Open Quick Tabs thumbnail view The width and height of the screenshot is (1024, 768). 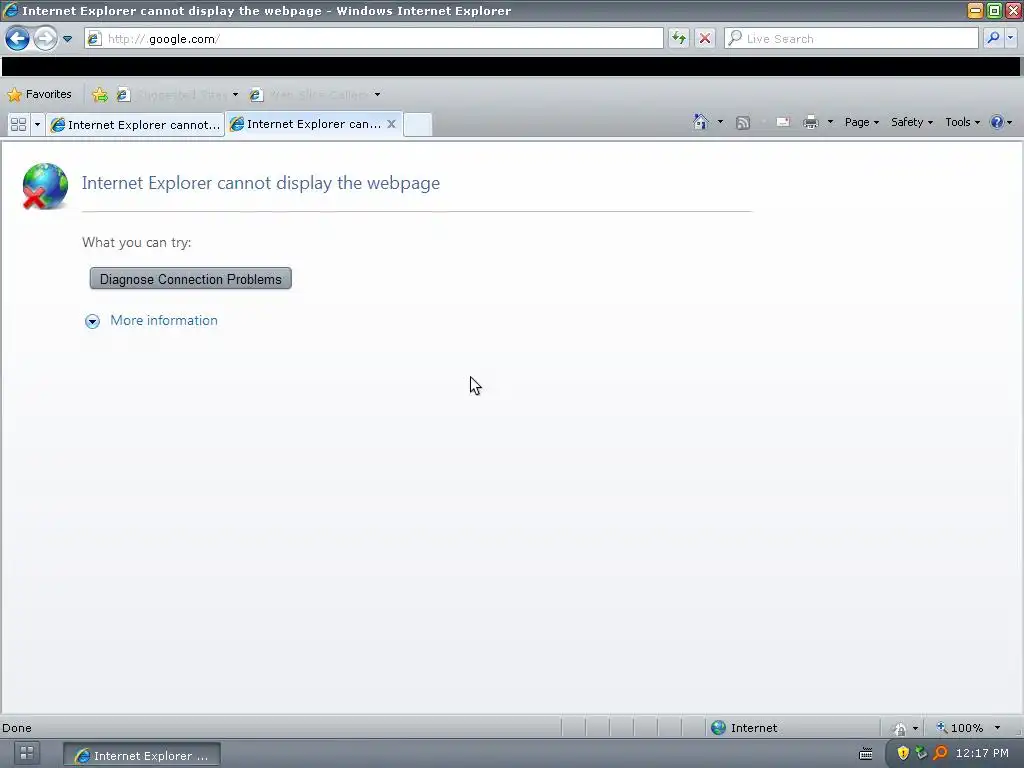[18, 124]
